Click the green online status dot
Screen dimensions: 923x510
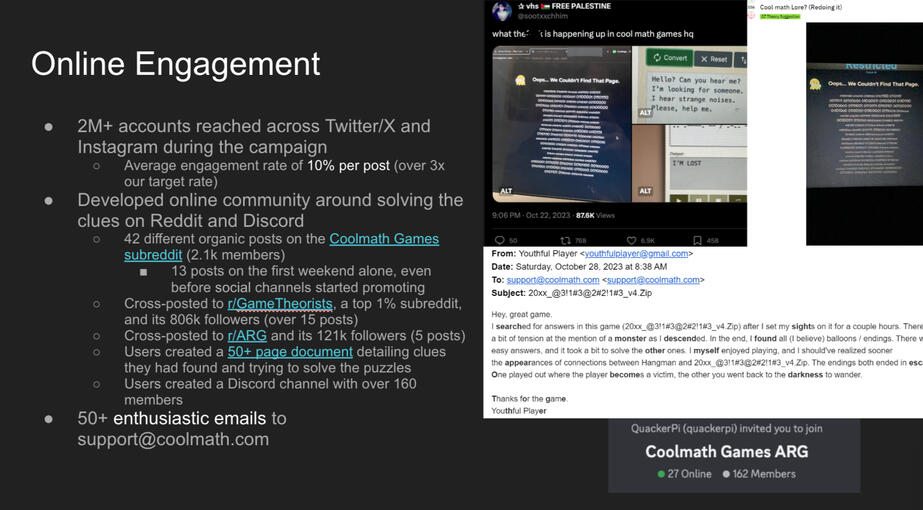662,473
